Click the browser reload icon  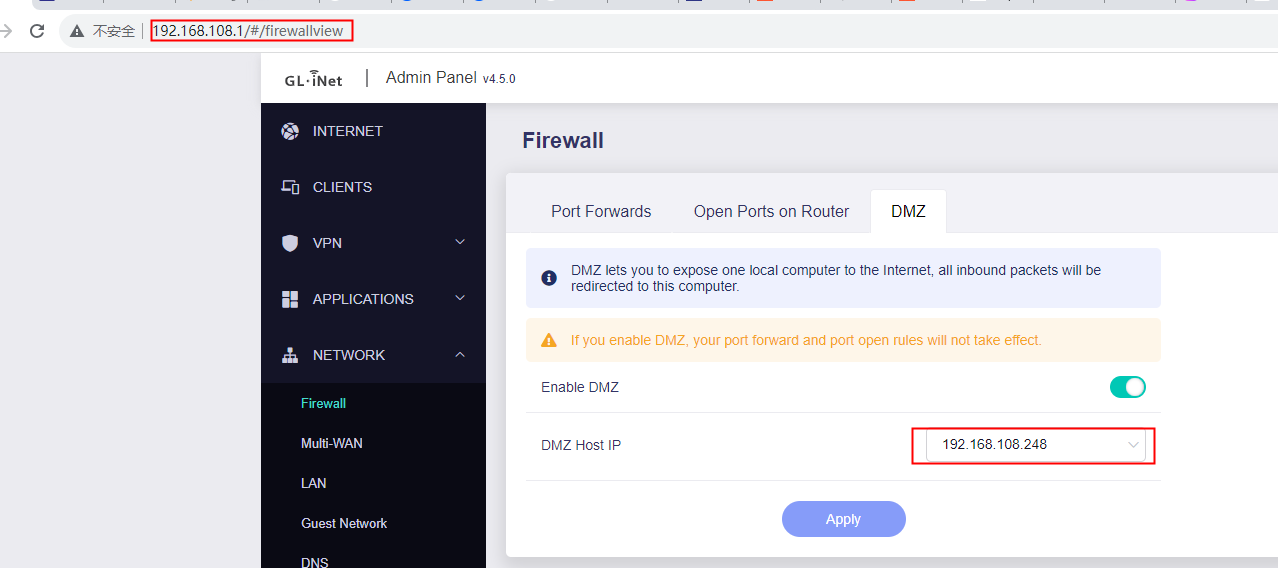tap(37, 31)
